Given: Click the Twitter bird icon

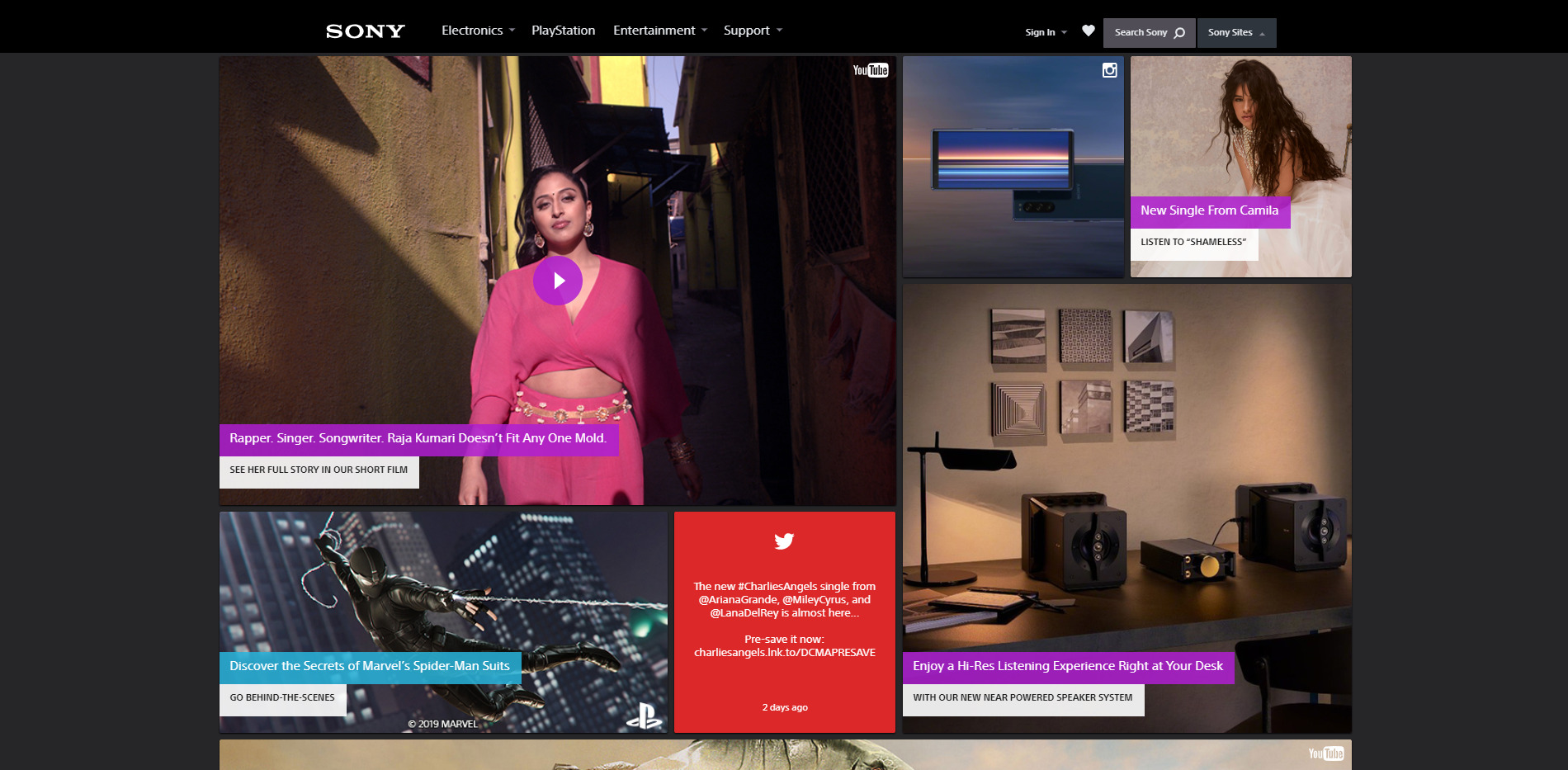Looking at the screenshot, I should tap(784, 541).
